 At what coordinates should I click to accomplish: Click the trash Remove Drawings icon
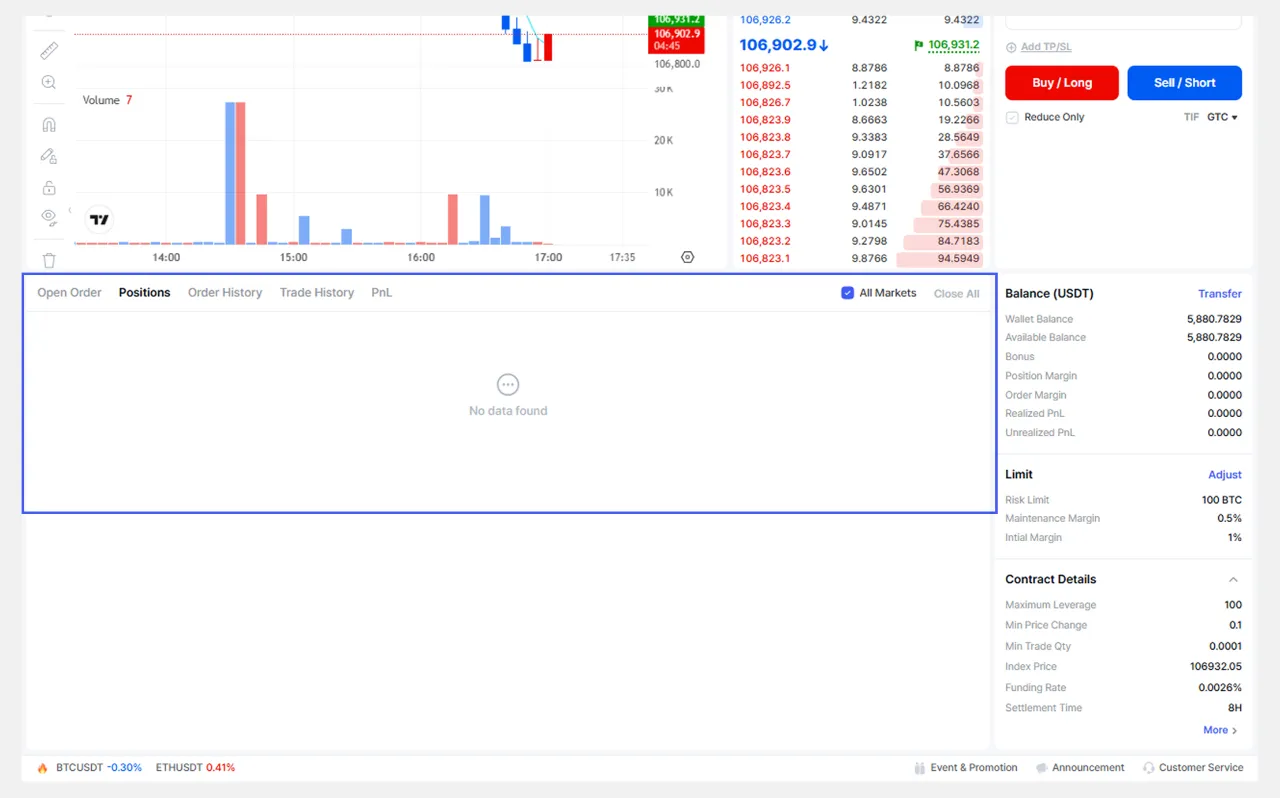48,260
